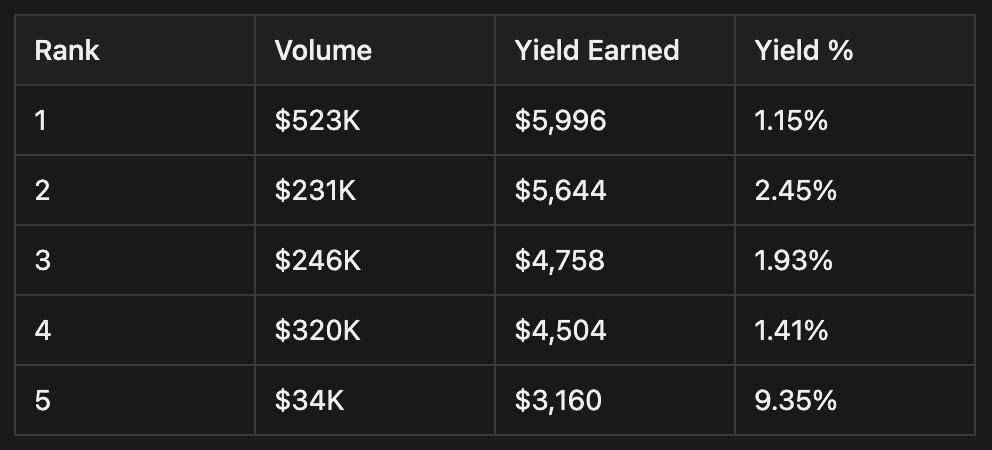Viewport: 992px width, 450px height.
Task: Select the Yield Earned column header
Action: coord(597,51)
